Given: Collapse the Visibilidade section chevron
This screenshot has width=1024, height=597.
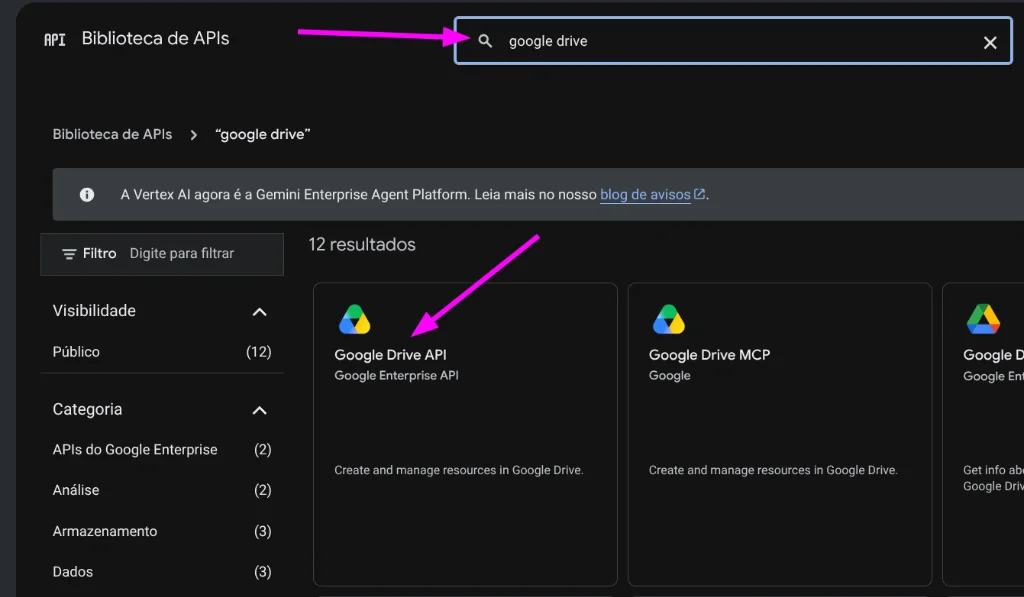Looking at the screenshot, I should click(259, 312).
